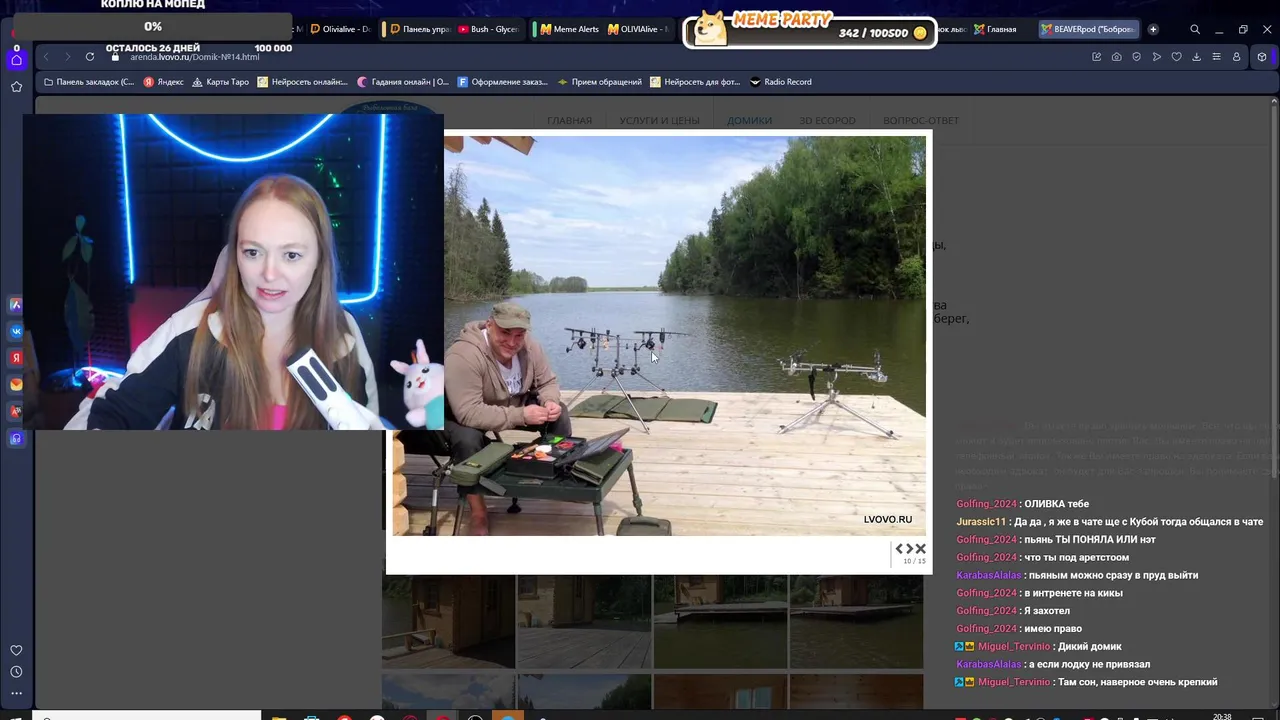Open the VK sidebar icon

[x=16, y=331]
